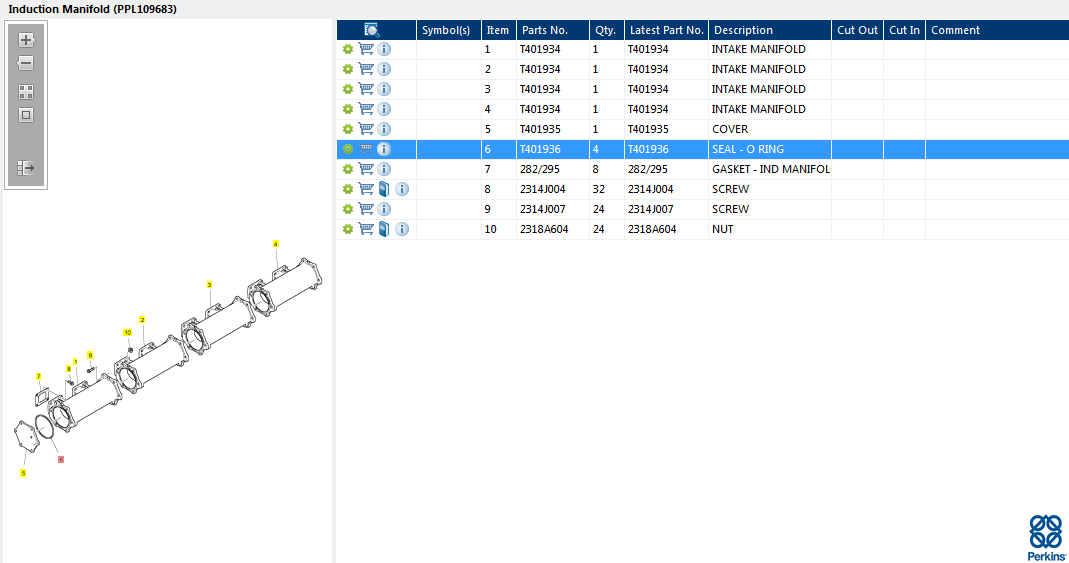Click the single-square fit view icon

pyautogui.click(x=26, y=115)
